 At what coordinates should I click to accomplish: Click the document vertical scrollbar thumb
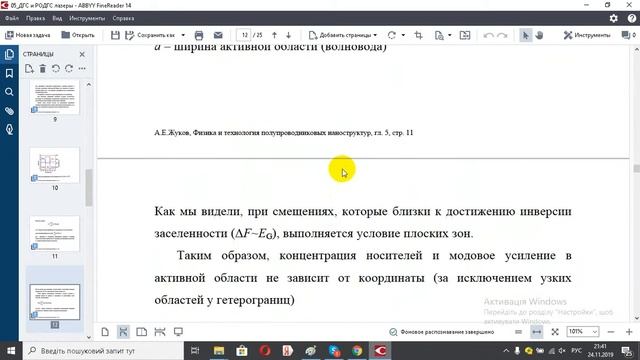point(636,169)
